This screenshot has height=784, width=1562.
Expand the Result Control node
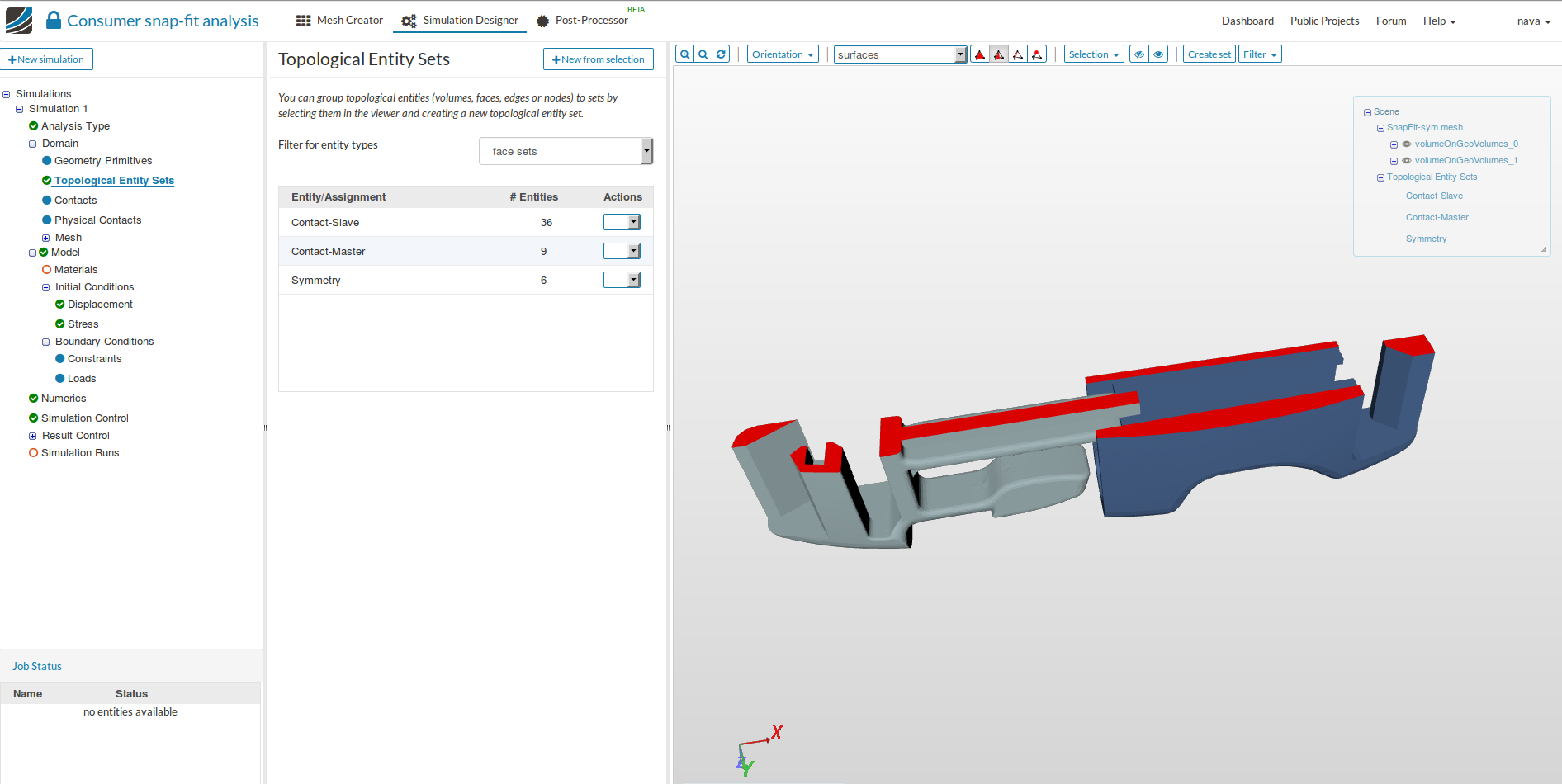pyautogui.click(x=33, y=437)
